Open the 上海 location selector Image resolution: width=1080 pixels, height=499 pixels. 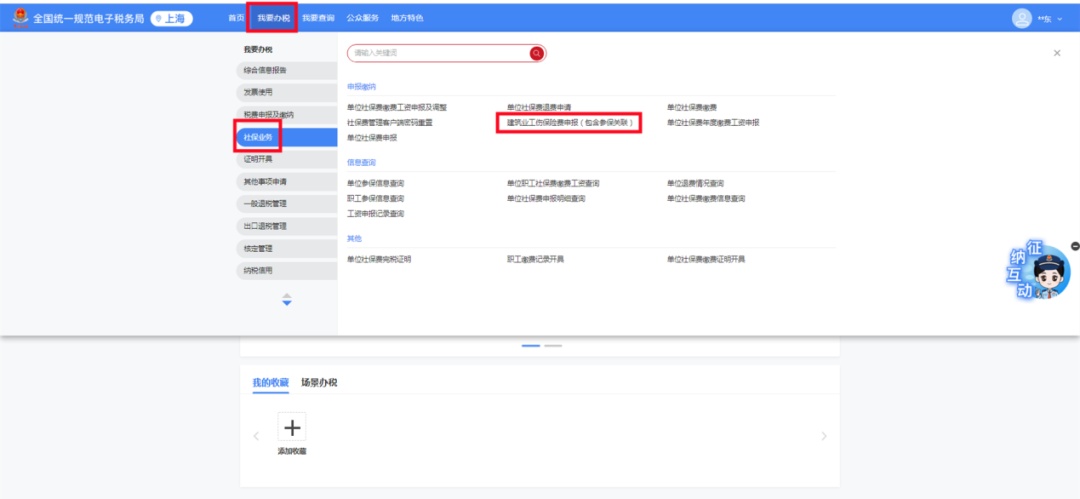tap(172, 19)
